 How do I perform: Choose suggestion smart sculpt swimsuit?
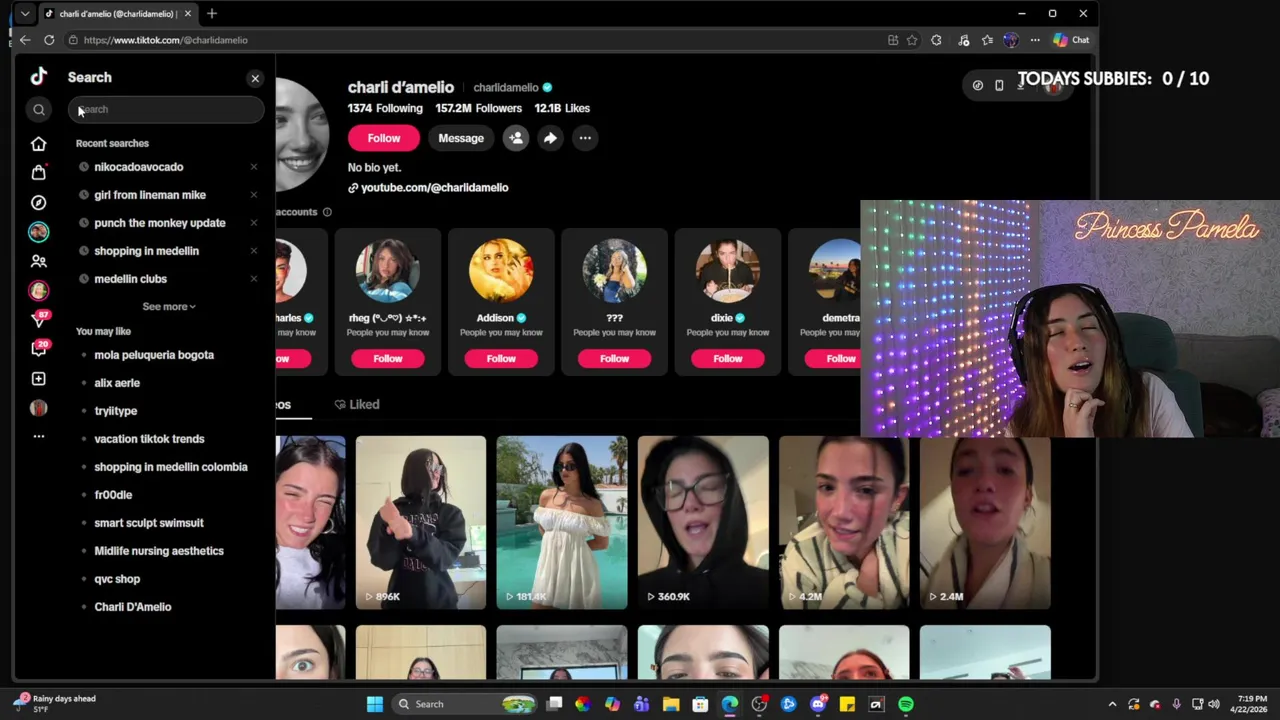(149, 523)
